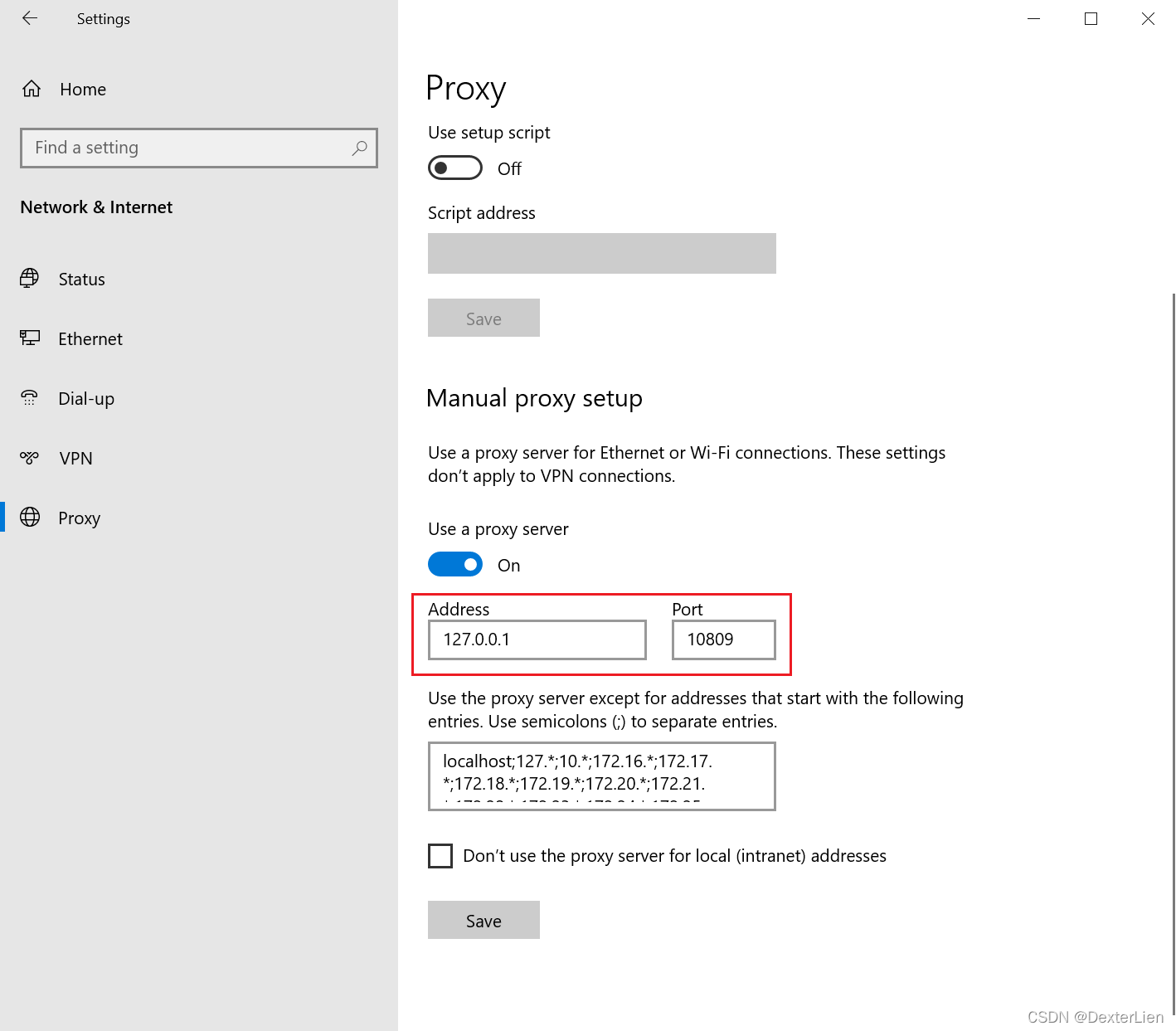Maximize the Settings window

point(1091,18)
